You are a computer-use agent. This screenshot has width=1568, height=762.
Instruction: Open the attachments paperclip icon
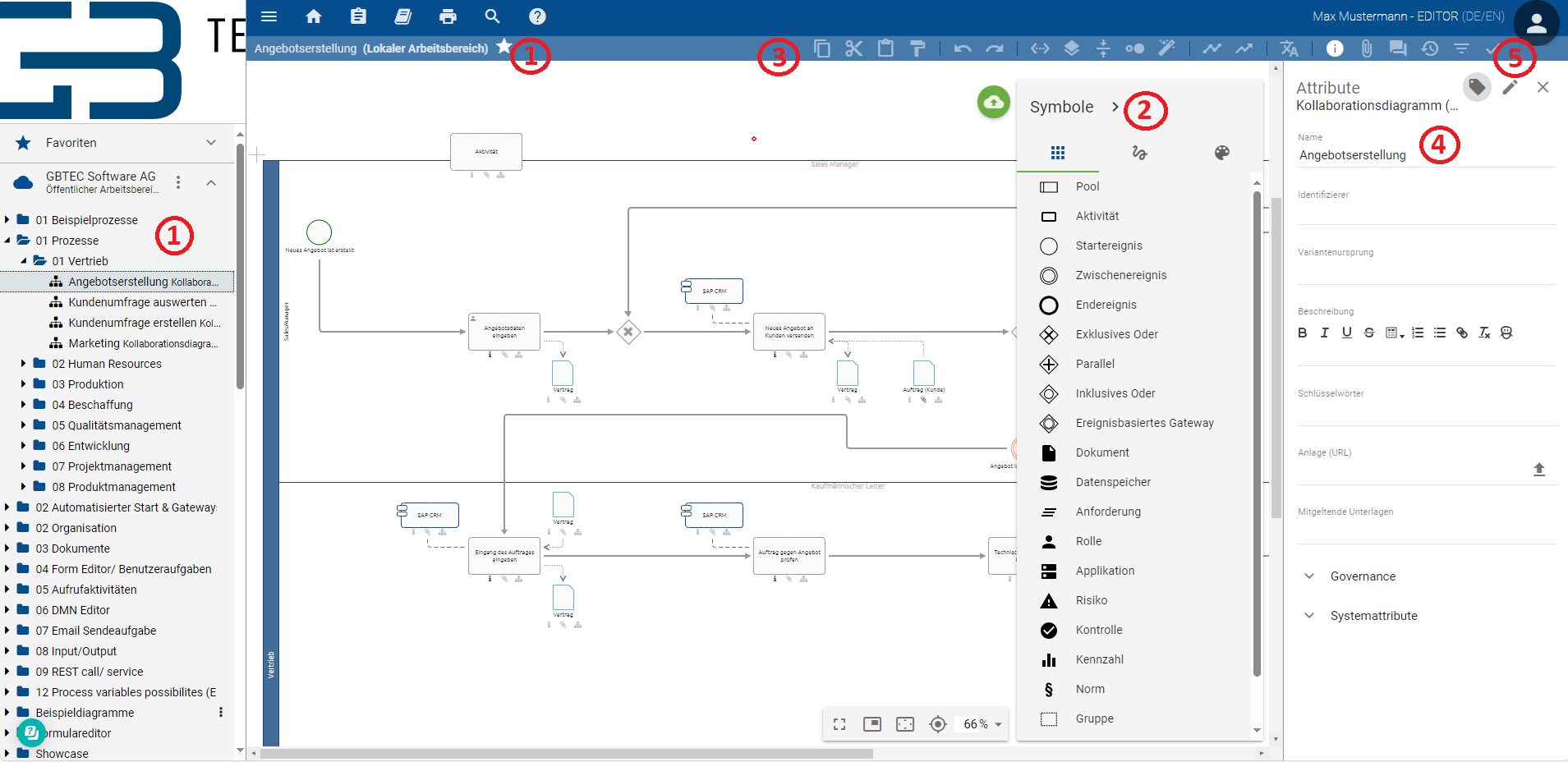click(1366, 48)
